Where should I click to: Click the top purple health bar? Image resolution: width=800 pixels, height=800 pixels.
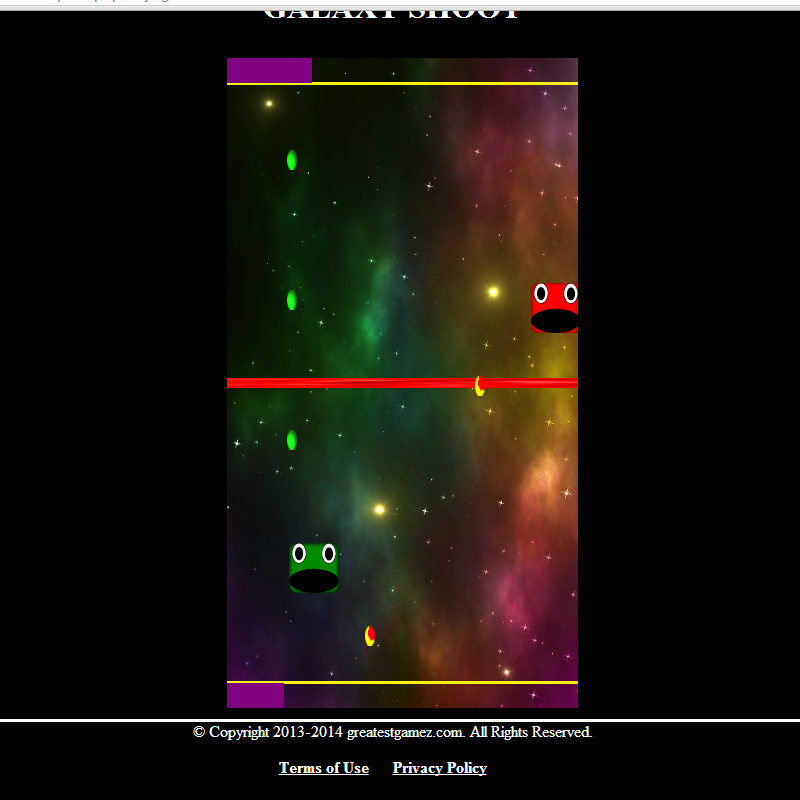269,70
